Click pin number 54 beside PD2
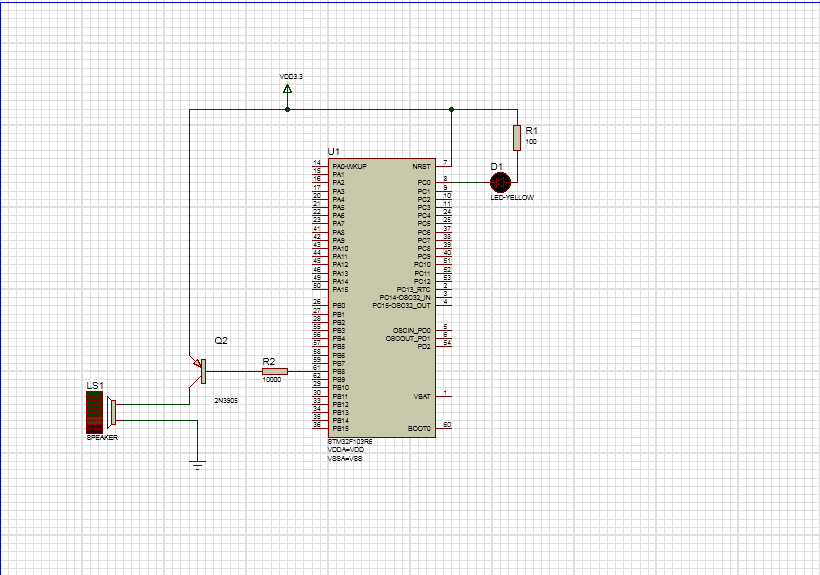The height and width of the screenshot is (575, 820). 447,342
